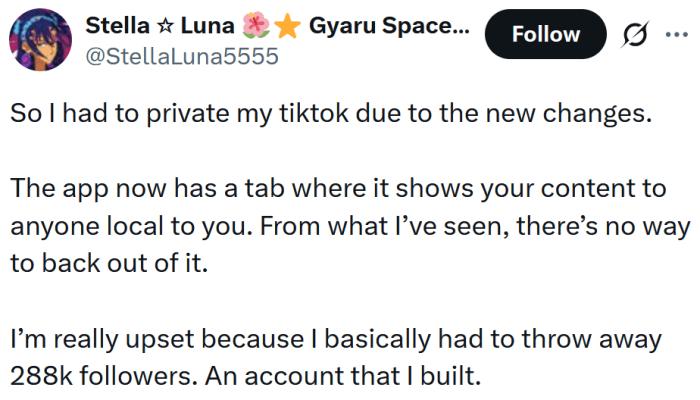The width and height of the screenshot is (700, 400).
Task: Click the Follow button
Action: coord(544,35)
